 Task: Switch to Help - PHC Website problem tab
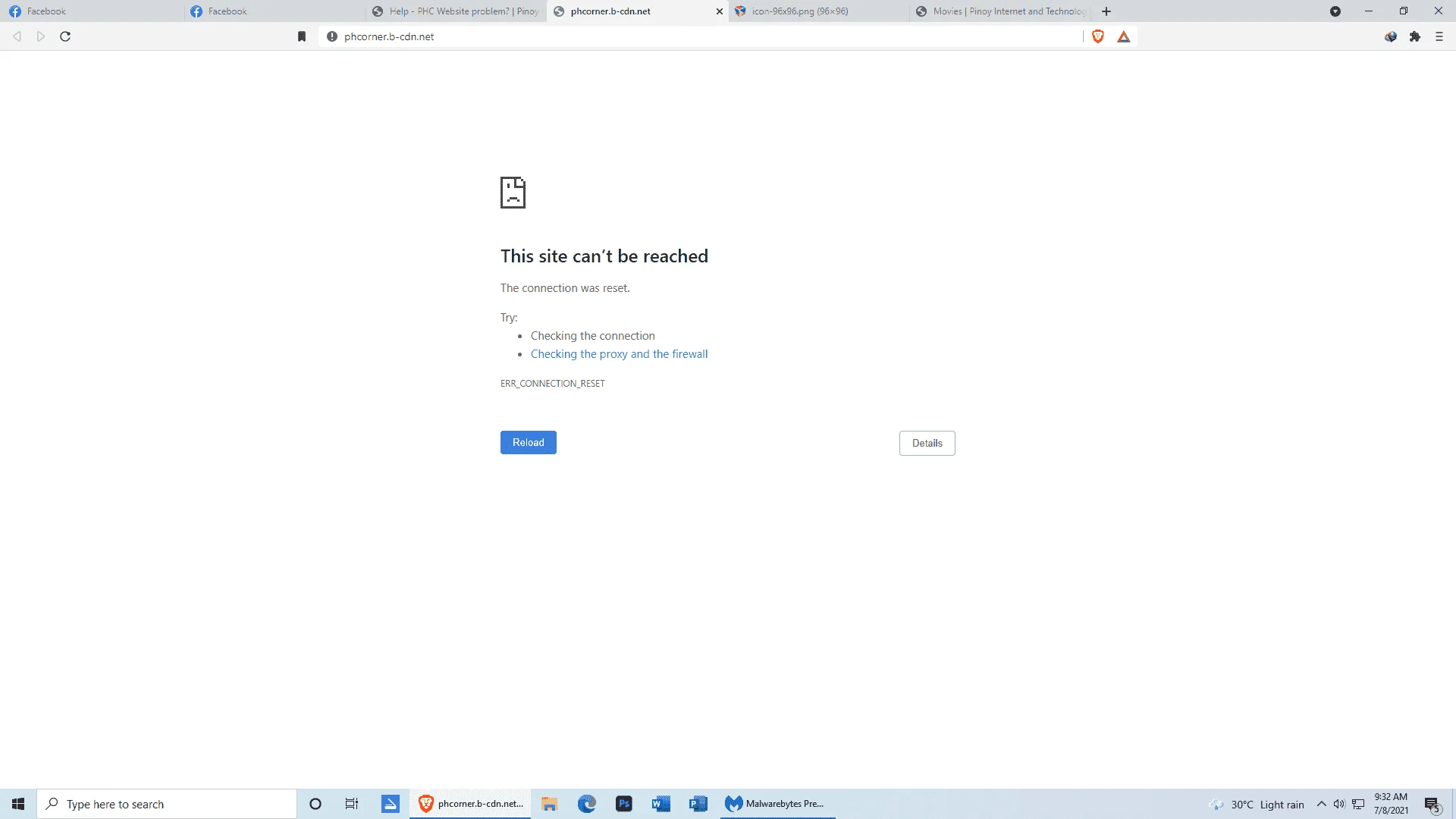[455, 11]
